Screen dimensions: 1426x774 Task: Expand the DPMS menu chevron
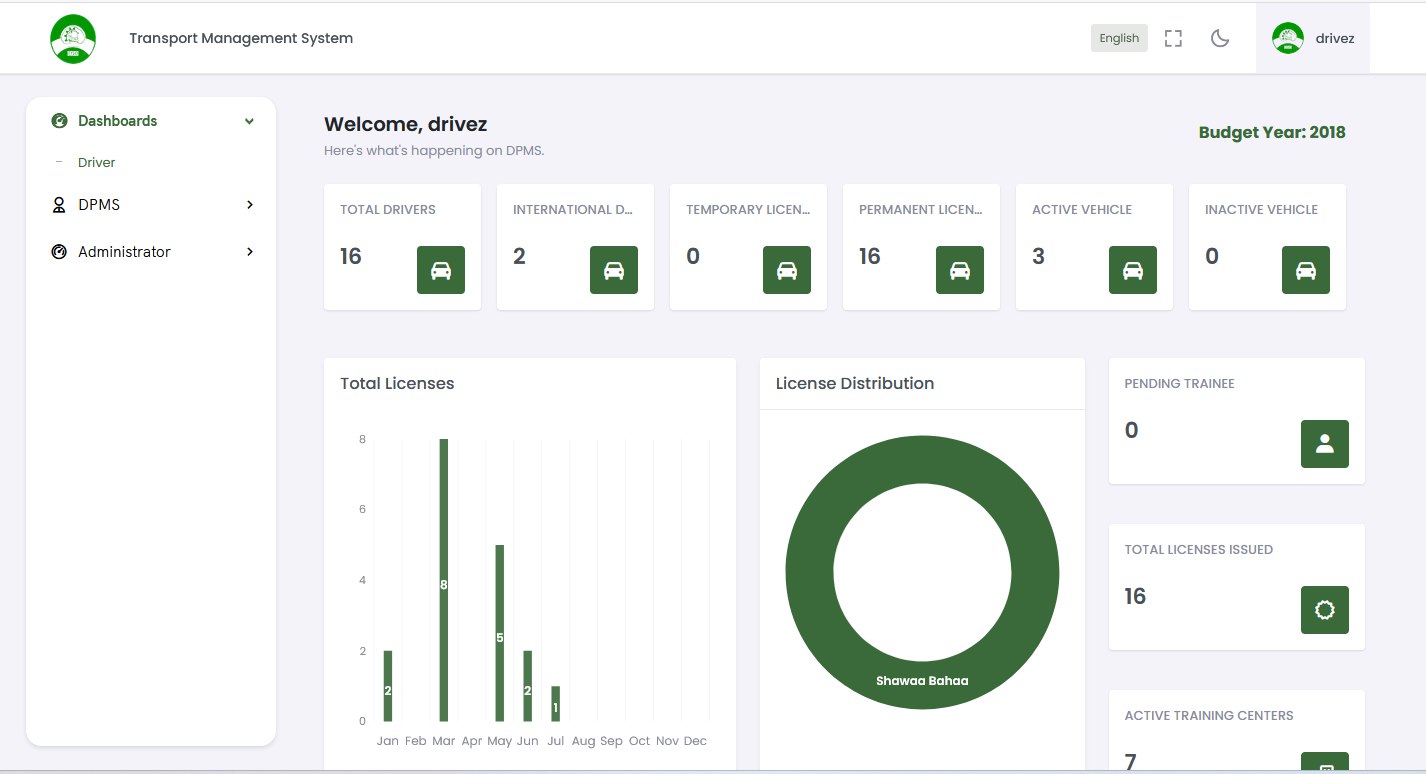[x=250, y=205]
